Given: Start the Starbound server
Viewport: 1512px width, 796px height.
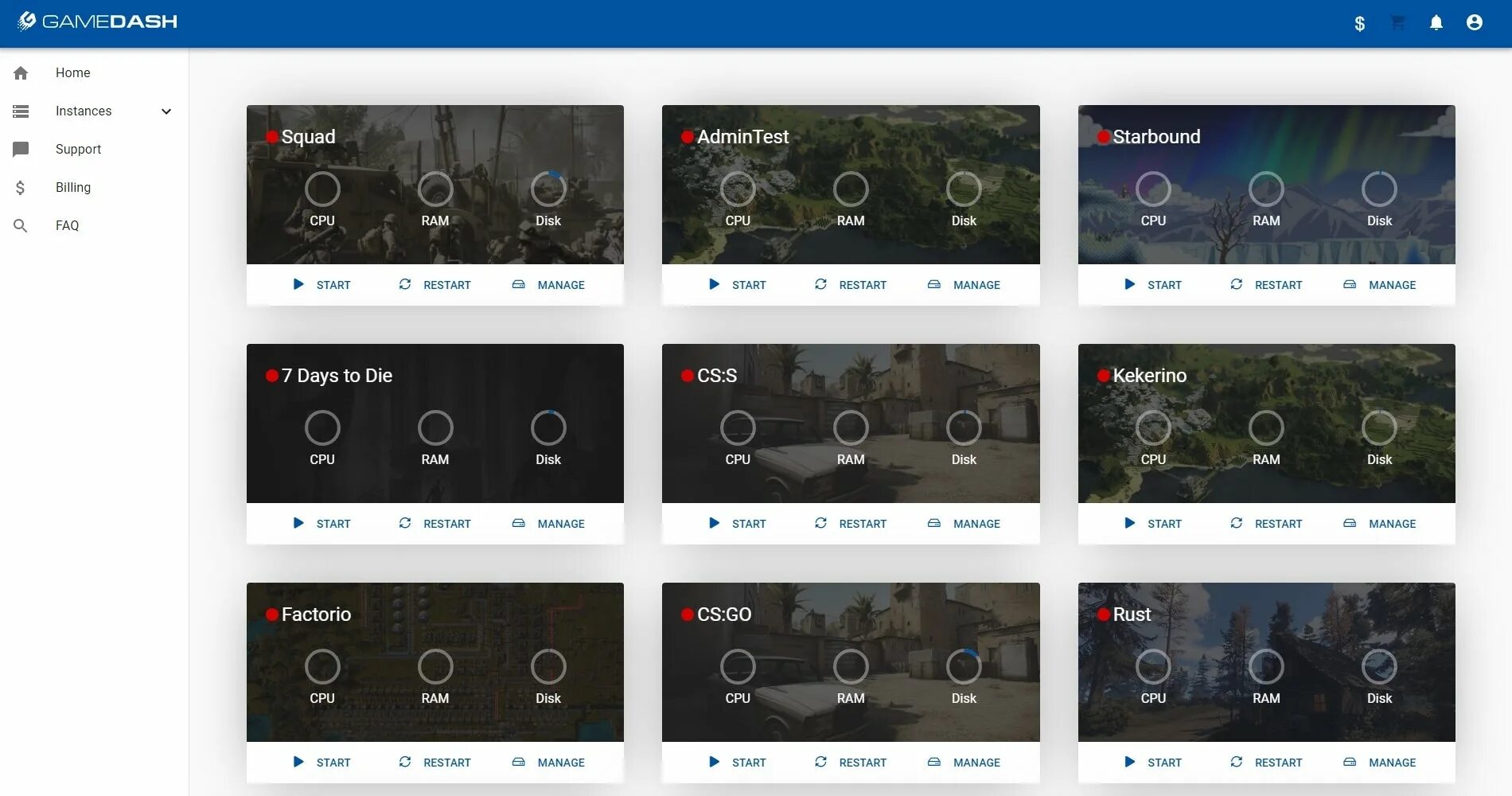Looking at the screenshot, I should 1153,285.
